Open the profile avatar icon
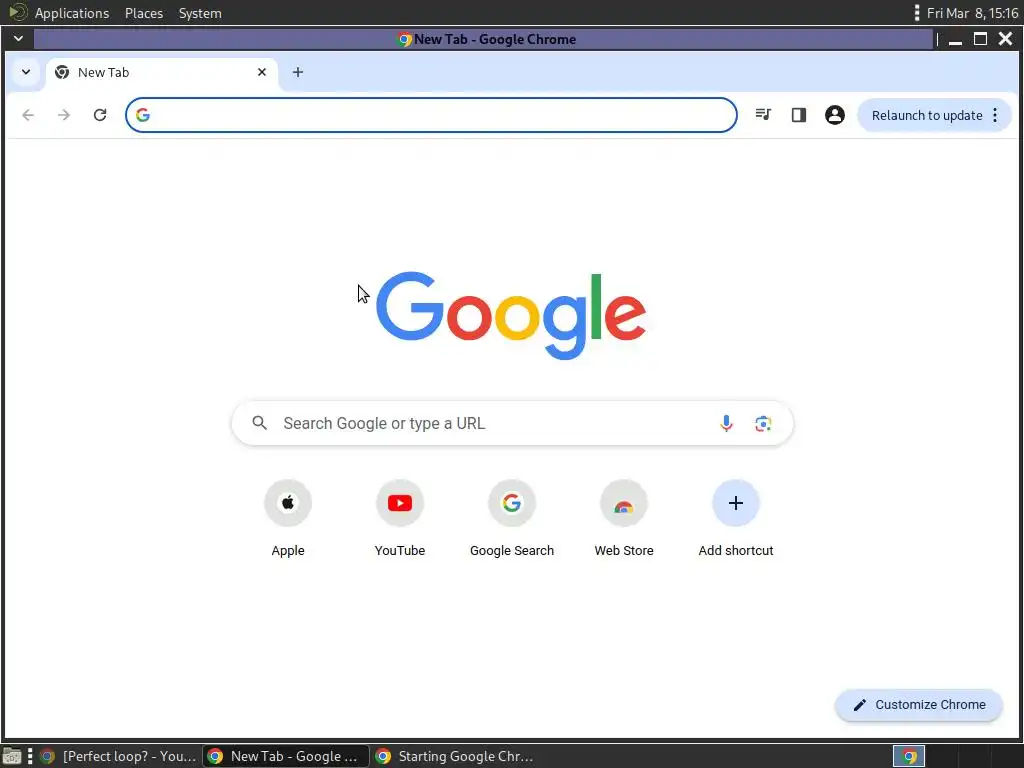Image resolution: width=1024 pixels, height=768 pixels. (834, 115)
